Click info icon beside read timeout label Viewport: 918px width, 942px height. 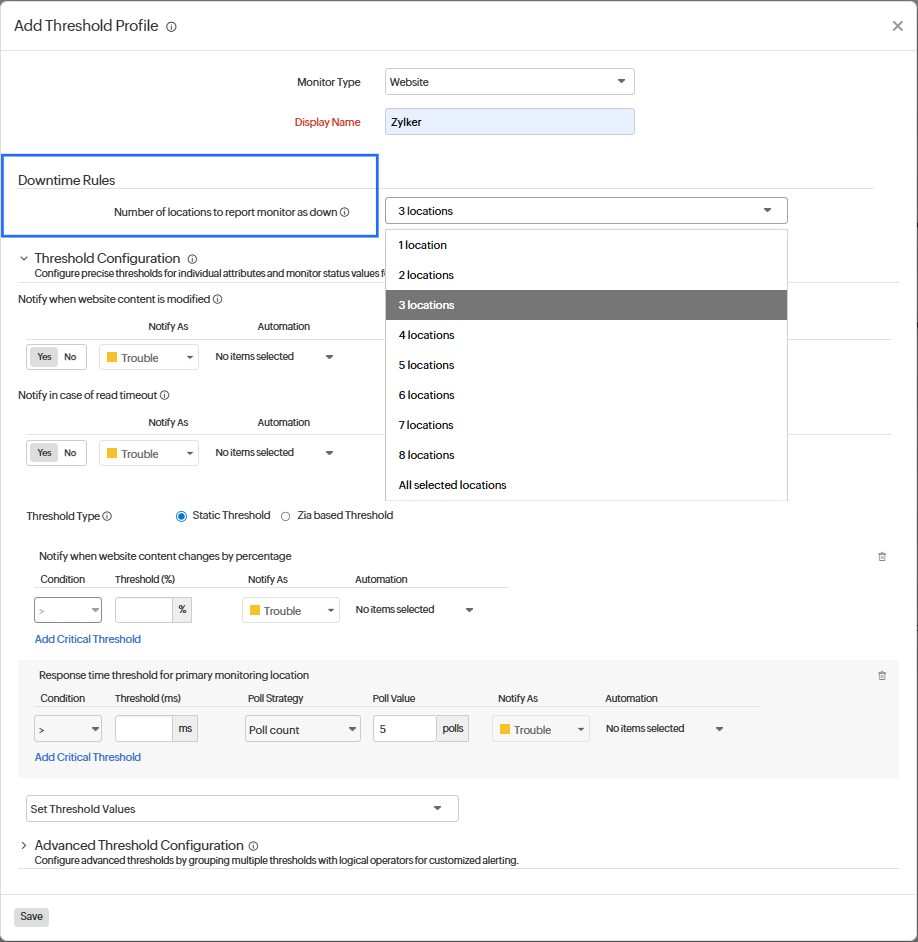point(165,395)
